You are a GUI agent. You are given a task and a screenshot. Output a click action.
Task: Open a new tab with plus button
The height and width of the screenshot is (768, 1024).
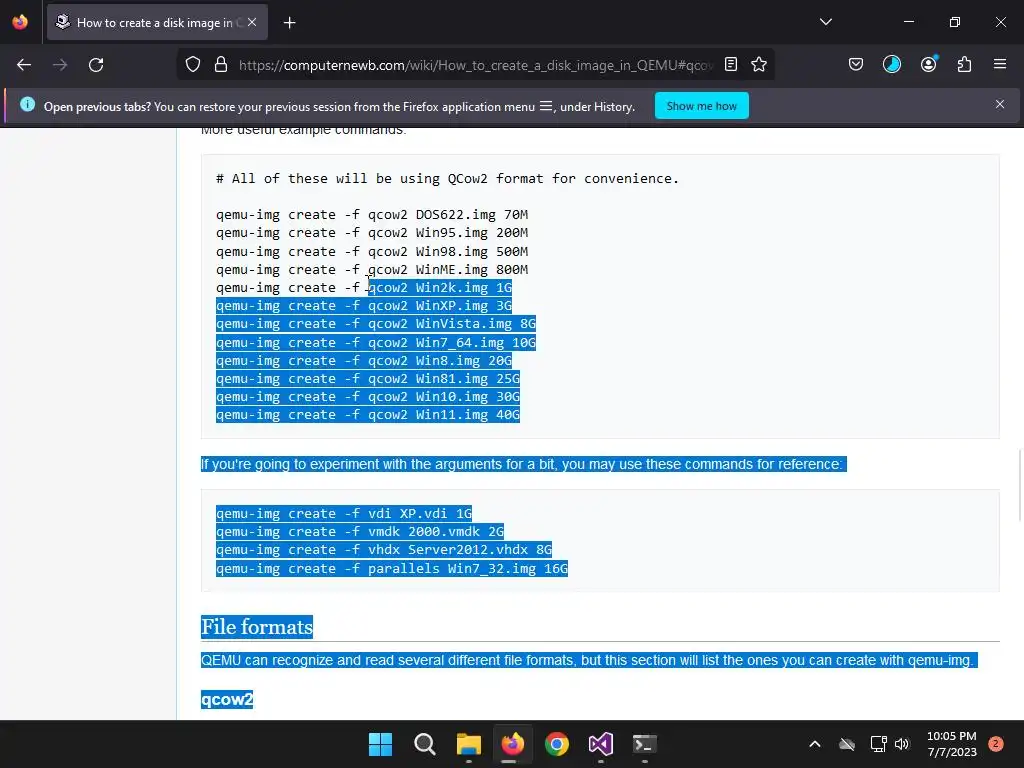click(x=289, y=23)
